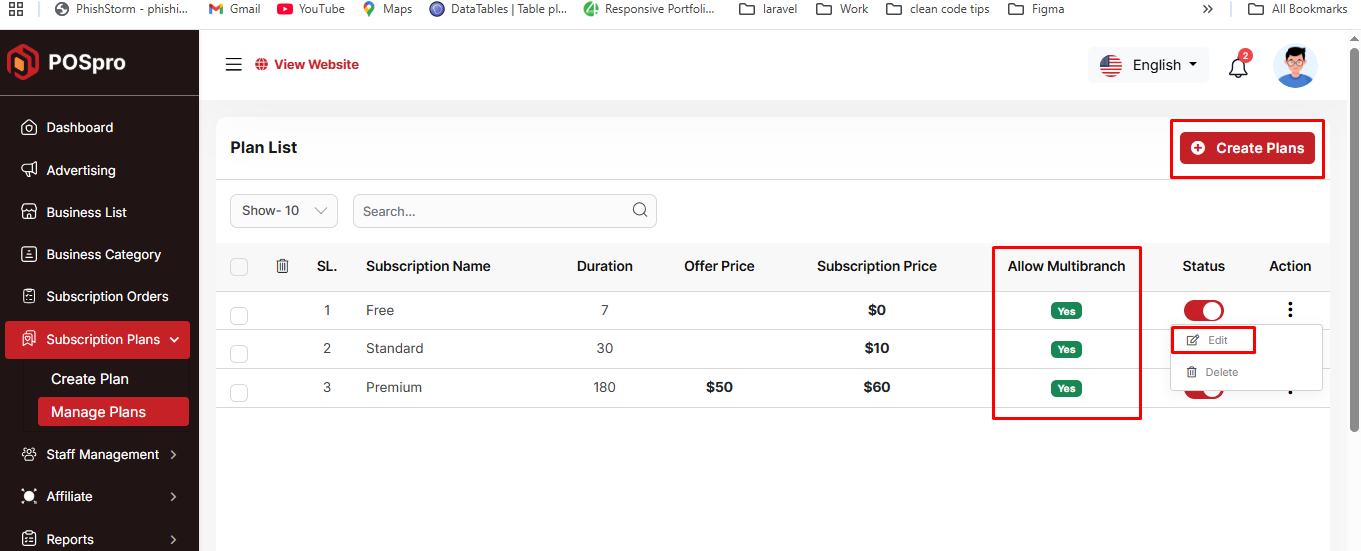Click the bulk delete trash icon
The height and width of the screenshot is (551, 1361).
click(282, 266)
